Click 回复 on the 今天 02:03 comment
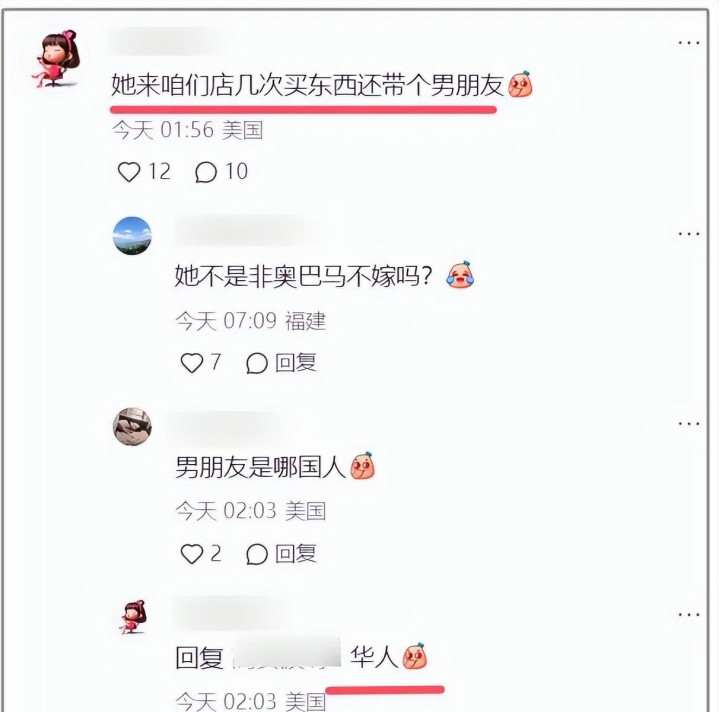The width and height of the screenshot is (719, 712). [296, 553]
